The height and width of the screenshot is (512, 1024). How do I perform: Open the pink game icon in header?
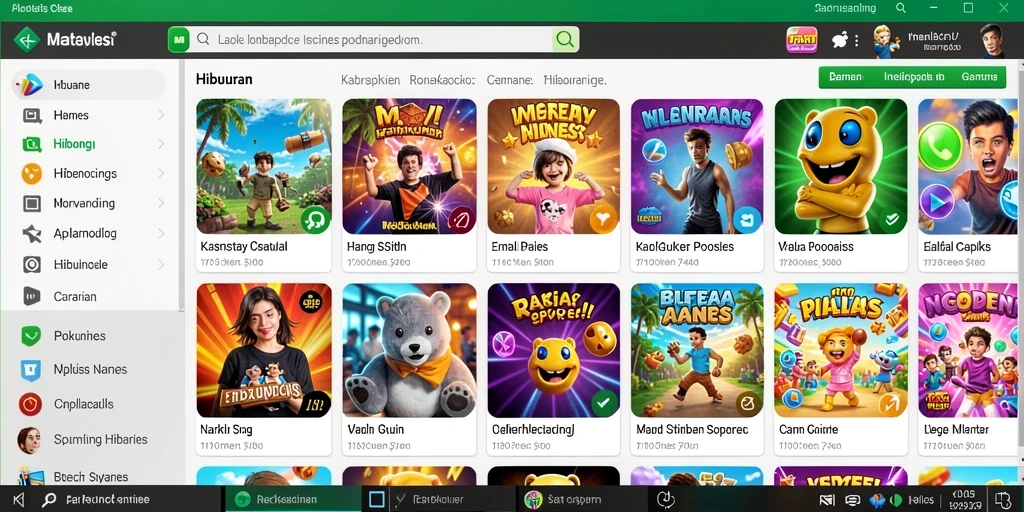(802, 40)
